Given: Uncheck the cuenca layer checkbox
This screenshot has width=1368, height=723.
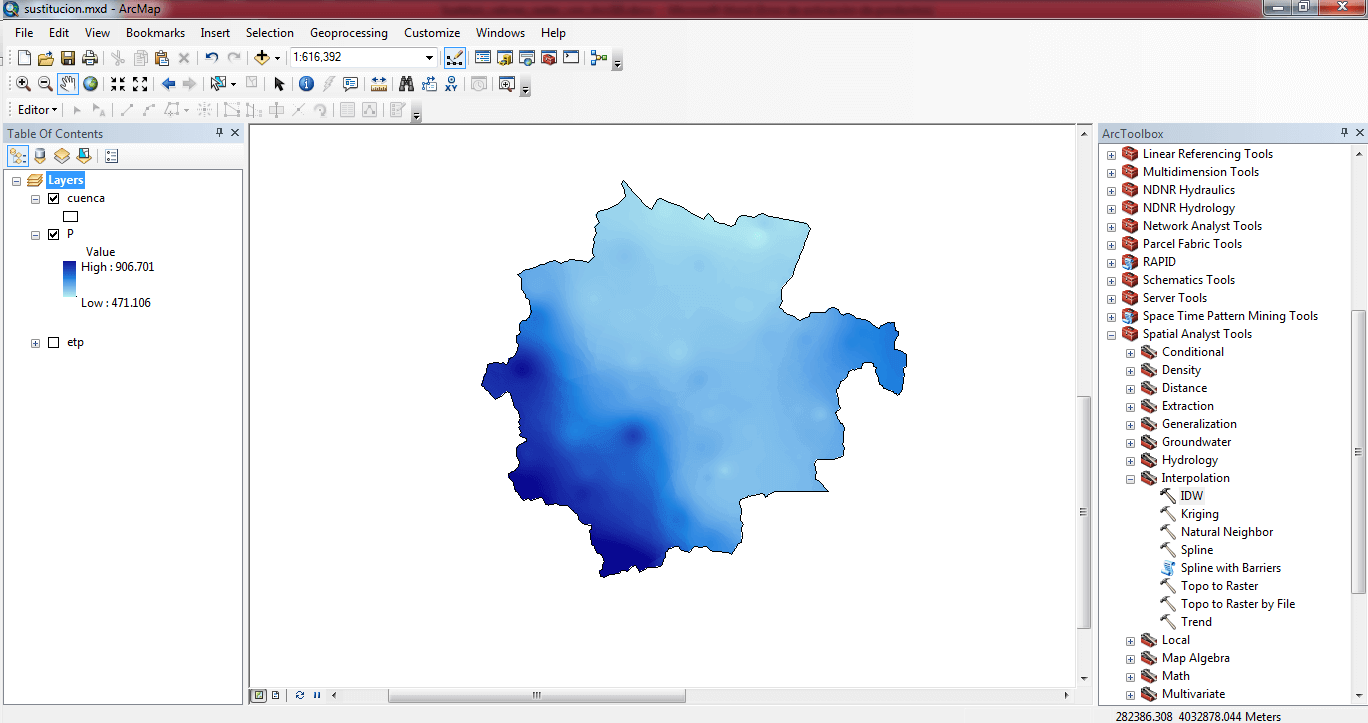Looking at the screenshot, I should click(54, 198).
